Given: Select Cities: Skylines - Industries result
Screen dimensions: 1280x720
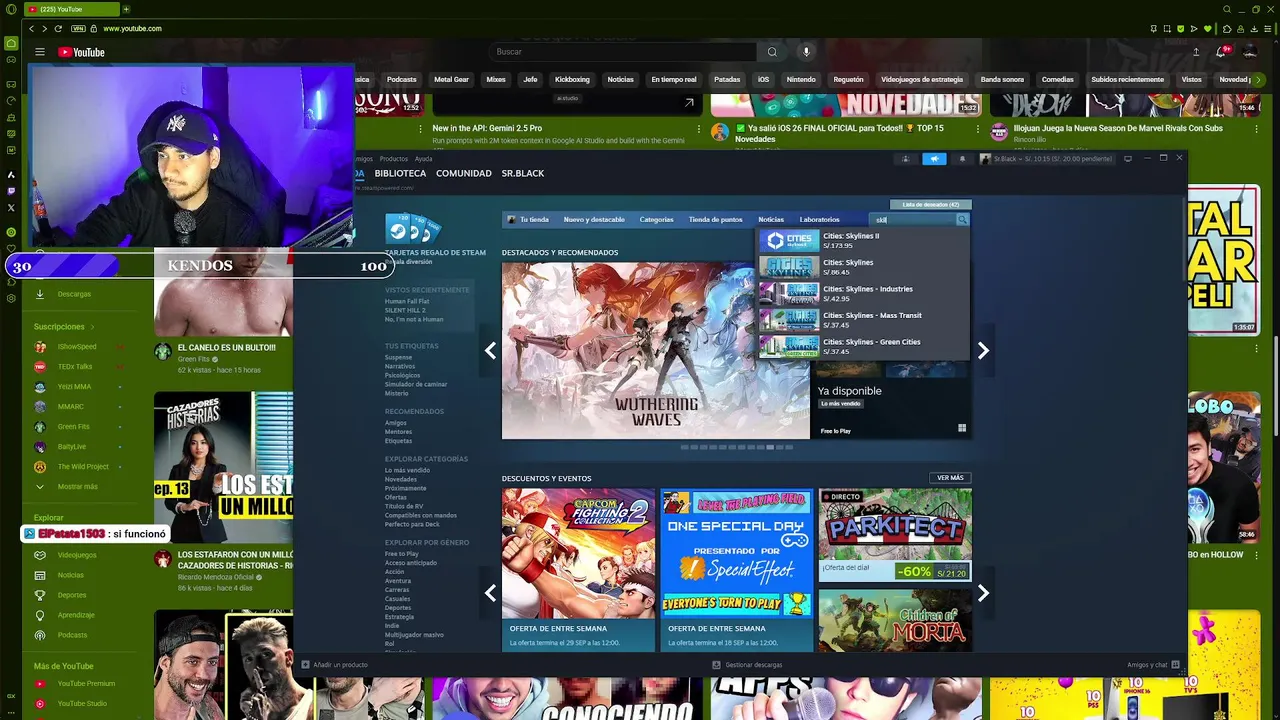Looking at the screenshot, I should tap(863, 293).
